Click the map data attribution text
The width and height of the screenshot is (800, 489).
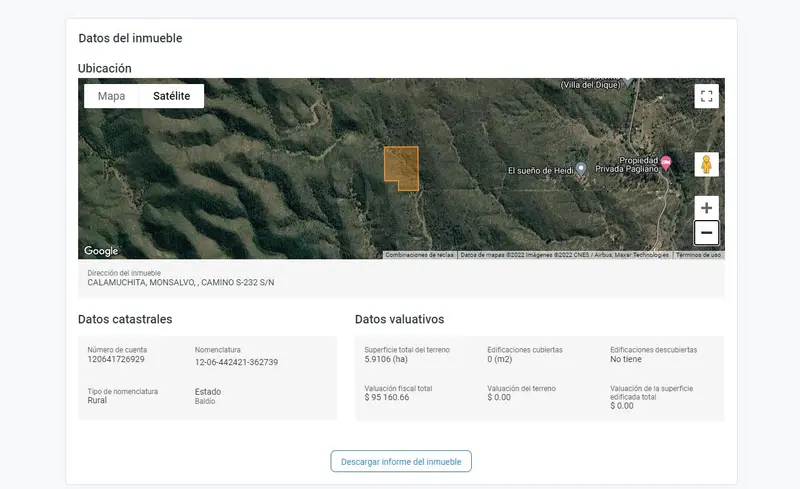click(564, 255)
